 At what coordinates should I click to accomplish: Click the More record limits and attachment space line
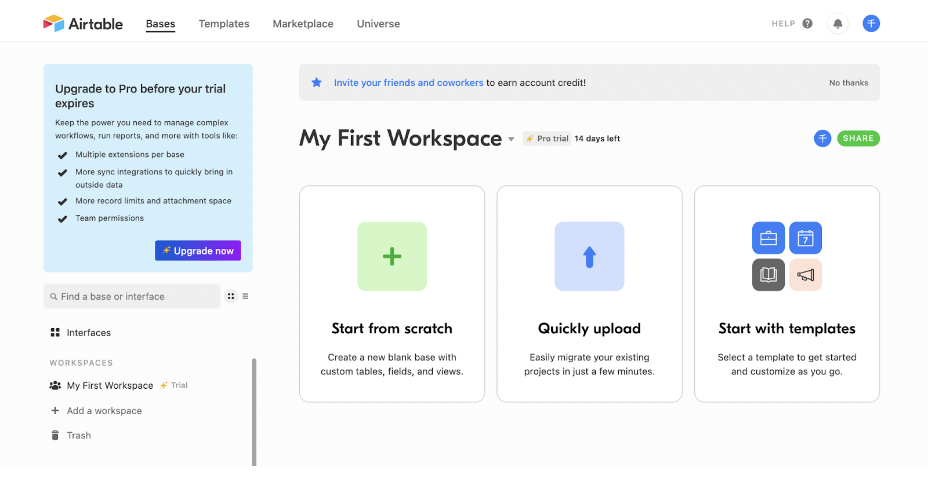[x=154, y=201]
